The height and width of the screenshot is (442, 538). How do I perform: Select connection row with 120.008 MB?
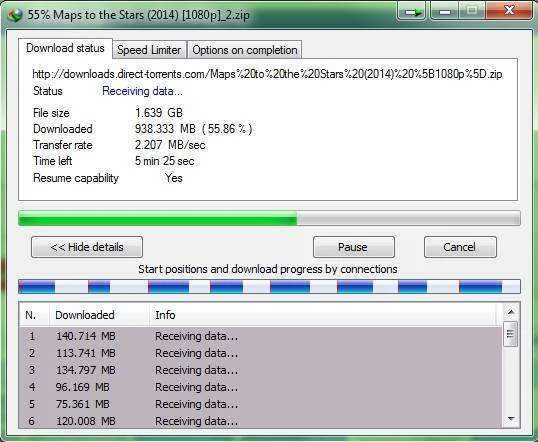click(260, 421)
